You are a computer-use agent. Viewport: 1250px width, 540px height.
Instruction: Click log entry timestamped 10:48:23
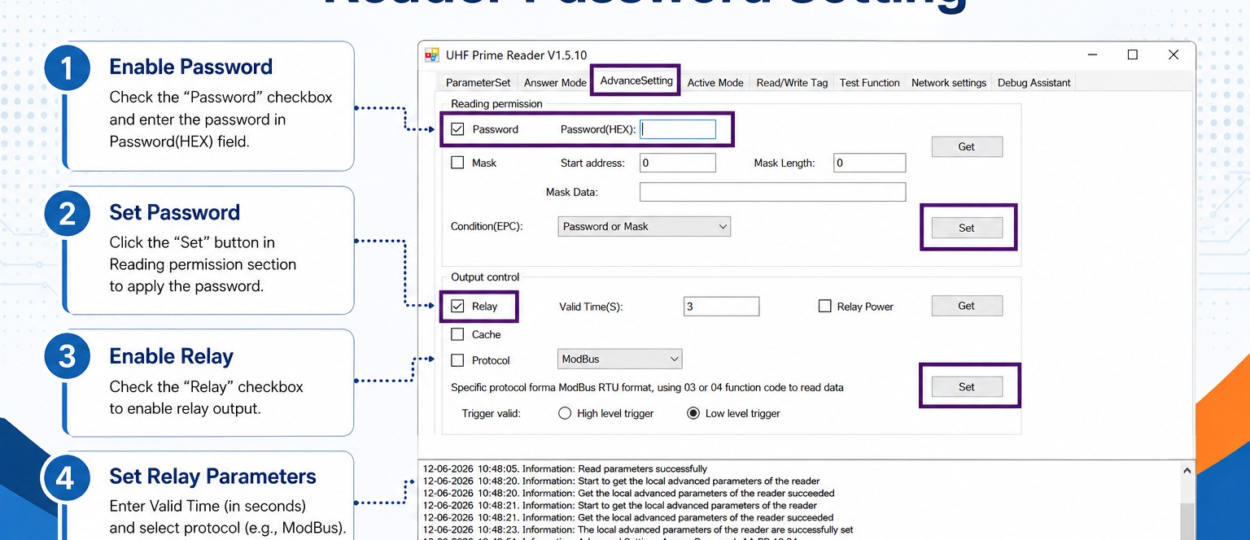[x=638, y=530]
